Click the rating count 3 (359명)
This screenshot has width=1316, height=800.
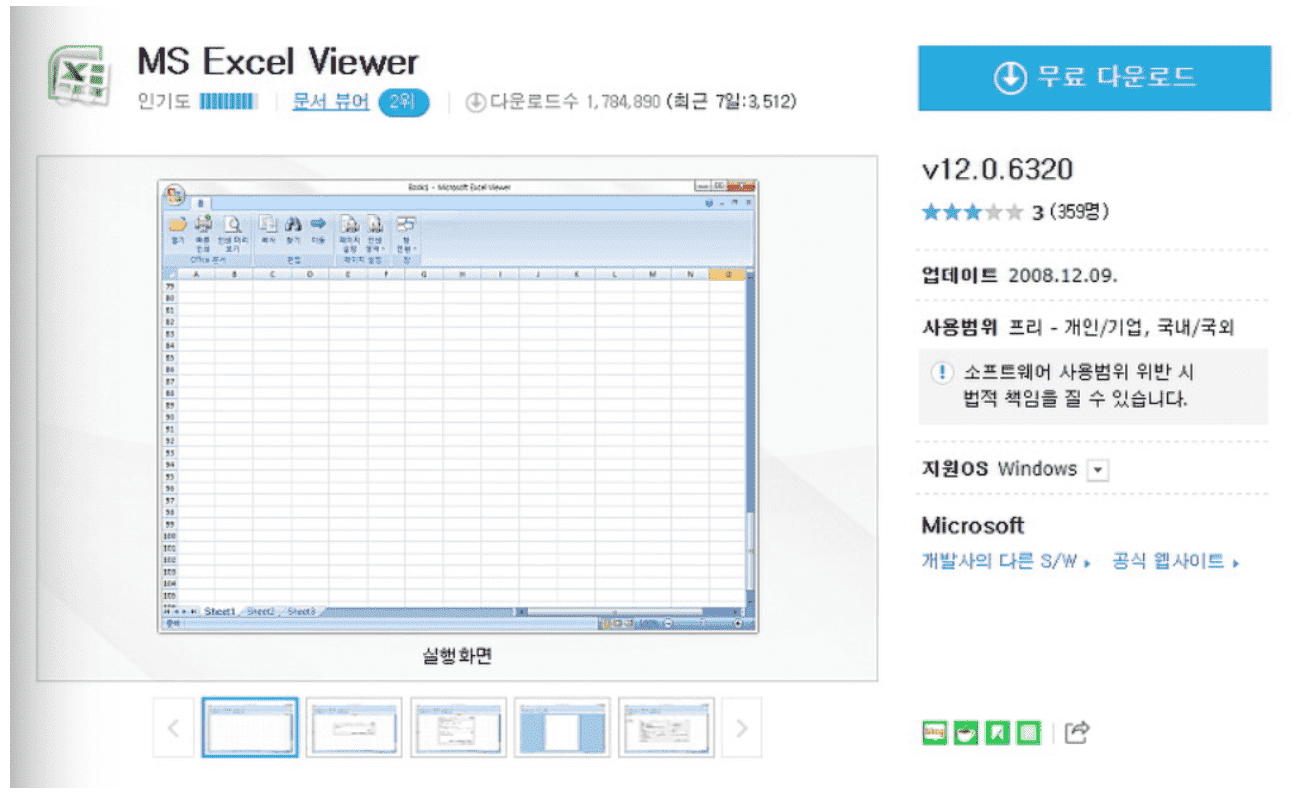(x=1070, y=212)
